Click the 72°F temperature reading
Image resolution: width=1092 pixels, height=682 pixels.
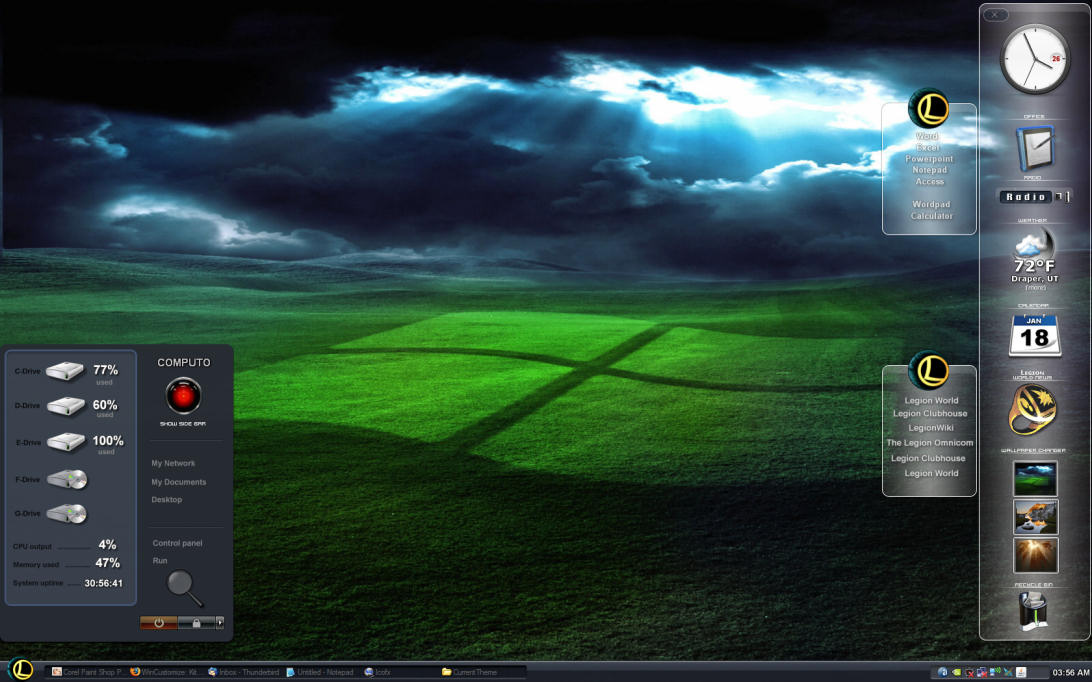[x=1034, y=266]
